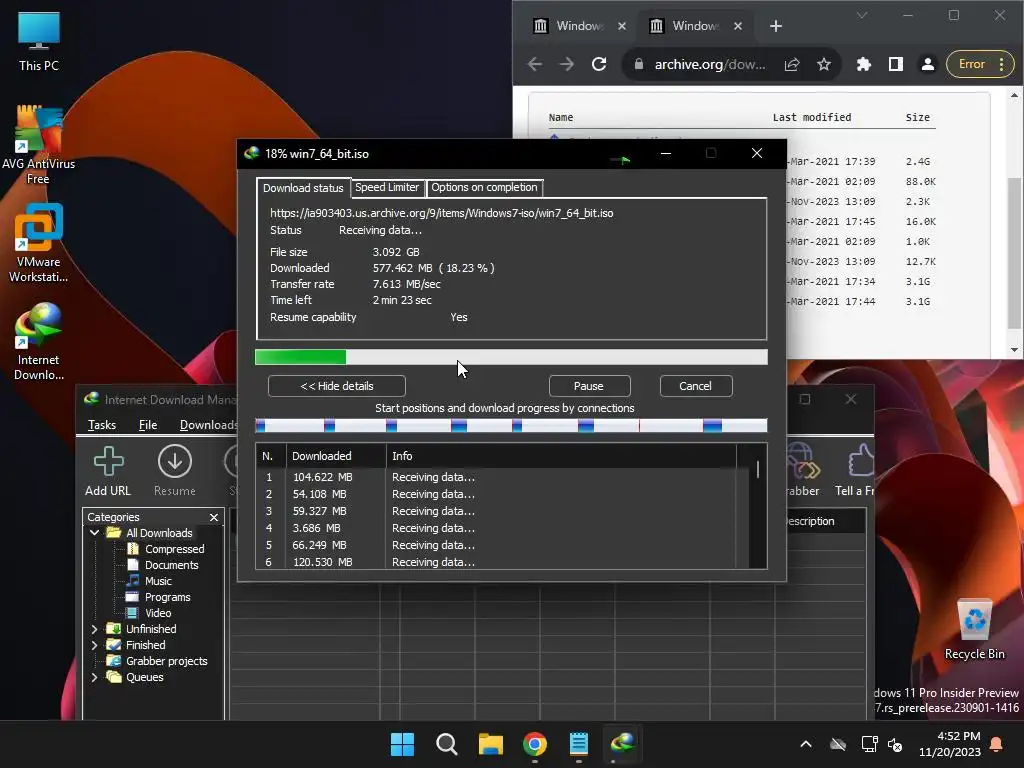Click the archive.org address bar
This screenshot has width=1024, height=768.
click(x=709, y=64)
